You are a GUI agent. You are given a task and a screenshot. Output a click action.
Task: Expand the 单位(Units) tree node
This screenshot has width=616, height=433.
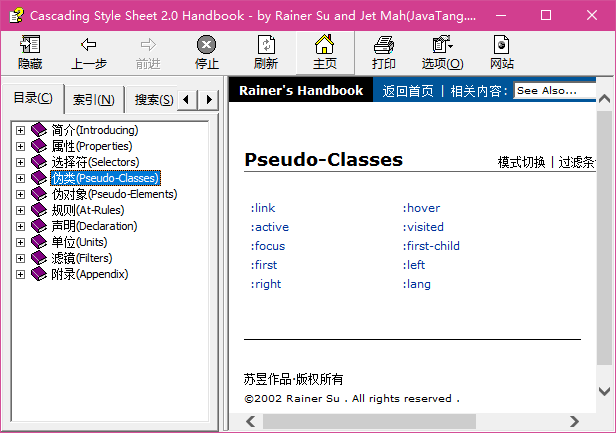[20, 242]
